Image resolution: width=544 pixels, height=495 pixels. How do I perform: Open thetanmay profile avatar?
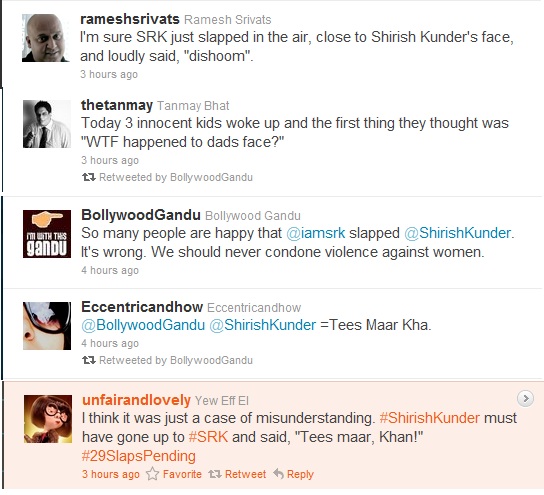click(x=47, y=124)
